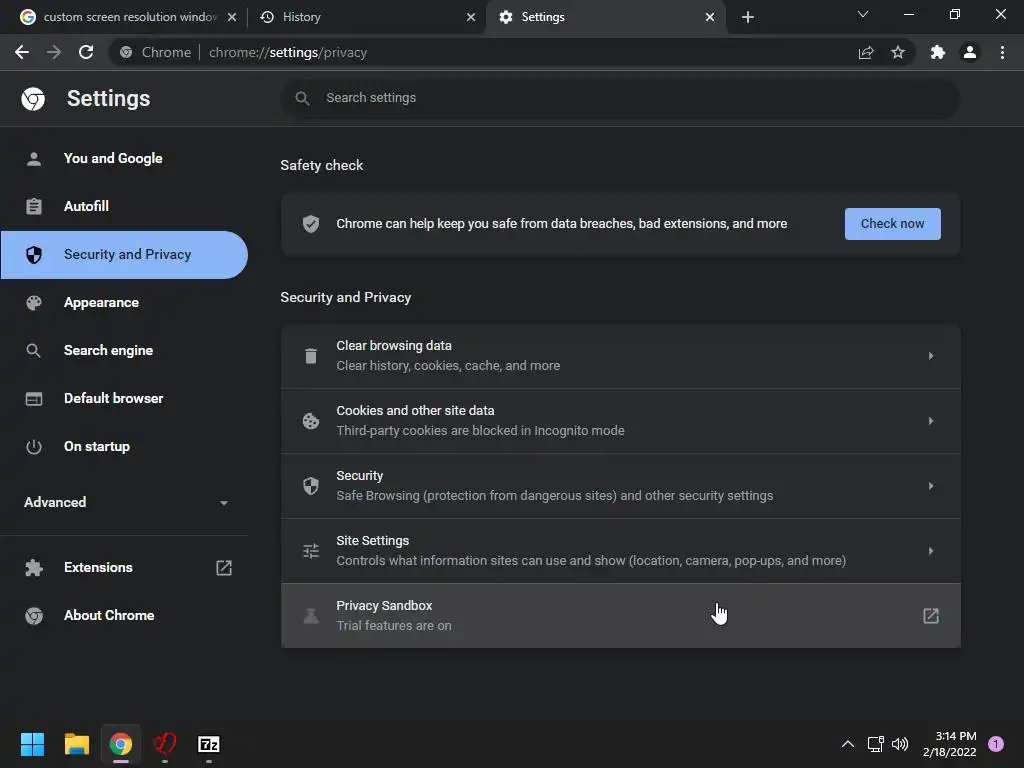Open Extensions from the sidebar
Image resolution: width=1024 pixels, height=768 pixels.
tap(124, 568)
